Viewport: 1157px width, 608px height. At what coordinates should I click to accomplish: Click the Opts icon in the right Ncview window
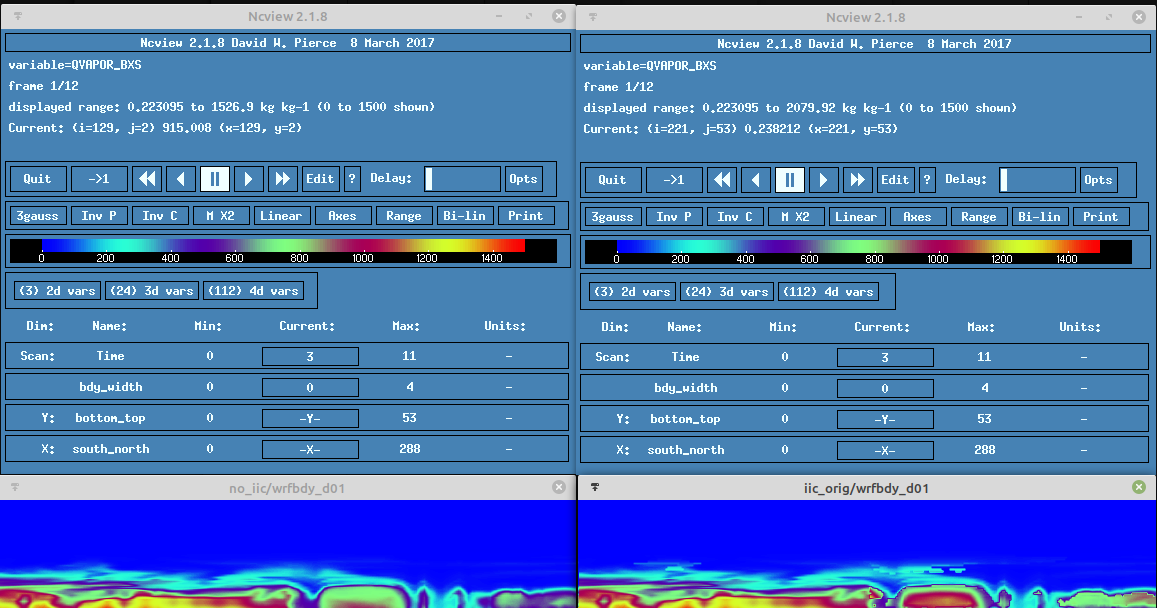(x=1098, y=180)
